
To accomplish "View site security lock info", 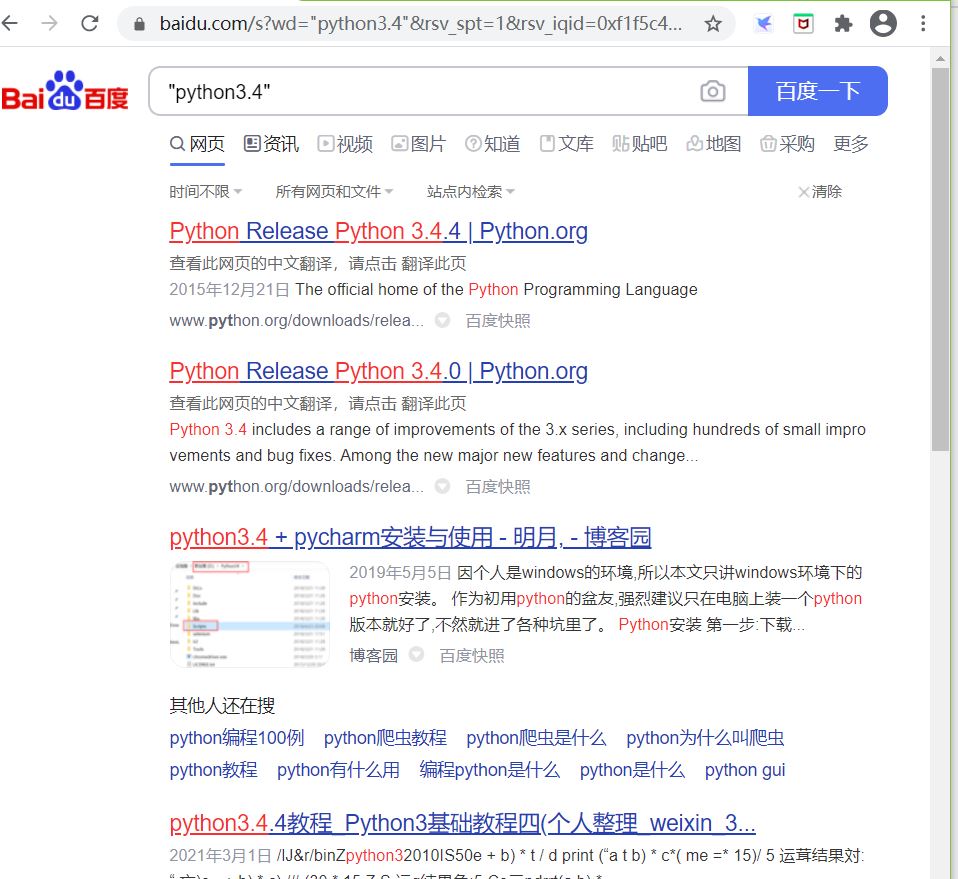I will click(x=139, y=24).
